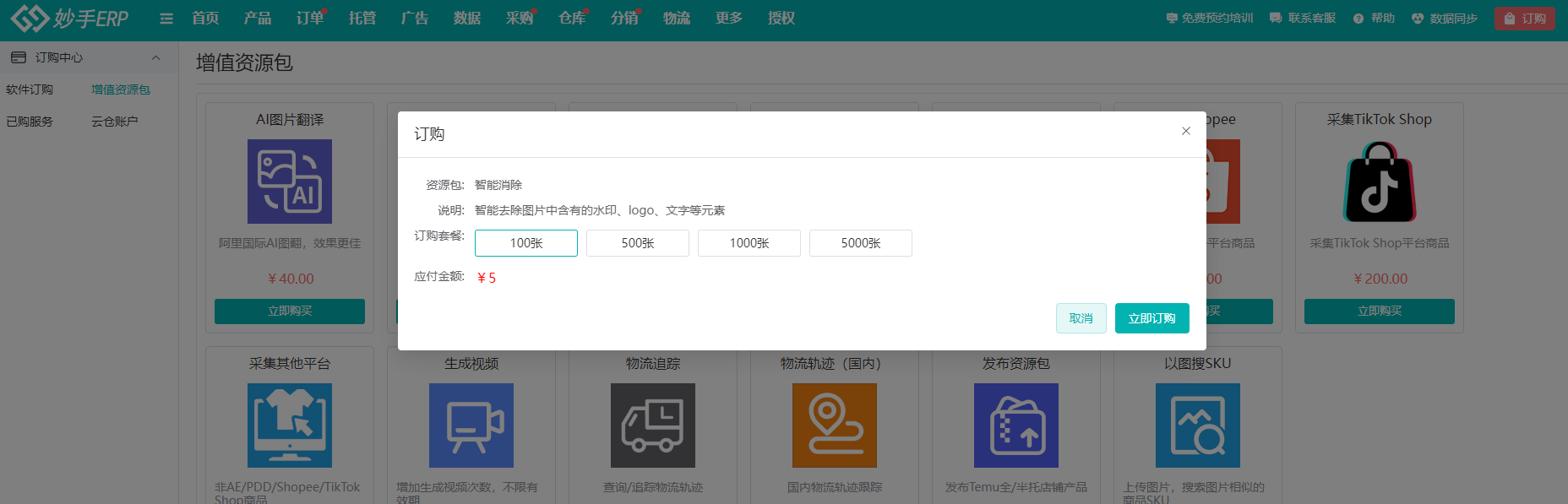The width and height of the screenshot is (1568, 504).
Task: Click the 采集TikTok Shop bag icon
Action: pos(1380,182)
